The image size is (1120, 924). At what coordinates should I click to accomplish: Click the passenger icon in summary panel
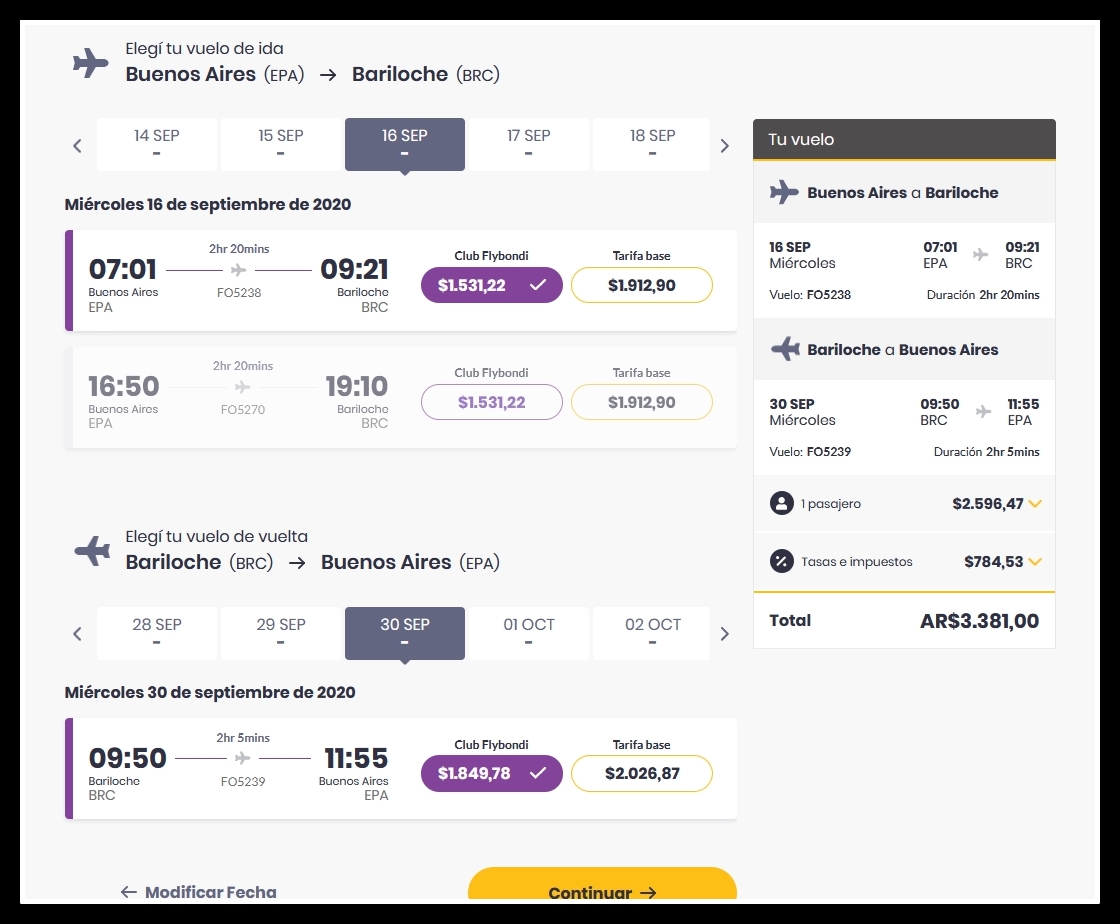coord(781,503)
